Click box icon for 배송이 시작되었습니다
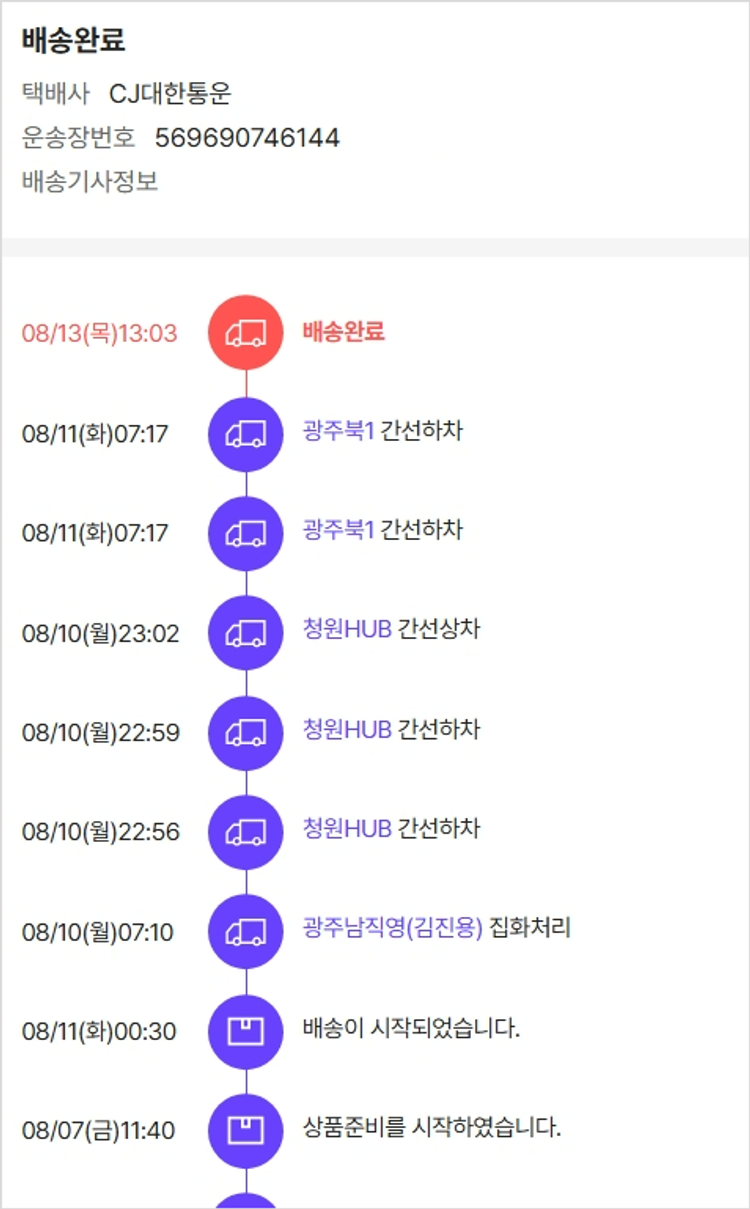The width and height of the screenshot is (750, 1209). pos(246,1031)
